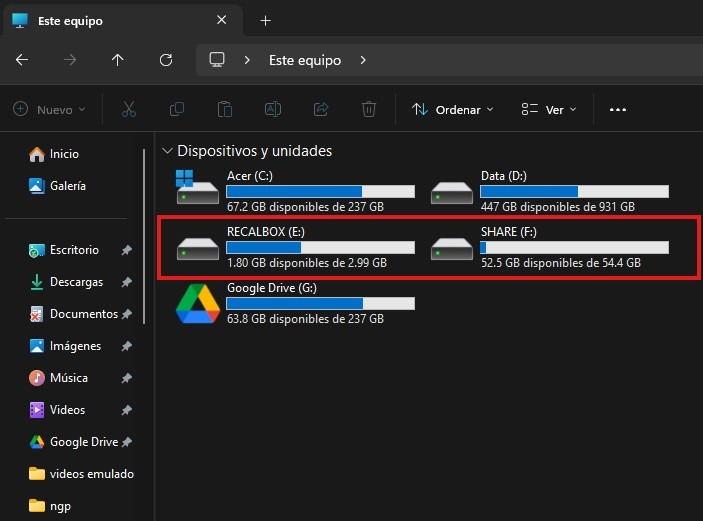Image resolution: width=703 pixels, height=521 pixels.
Task: Click the Paste clipboard icon
Action: (x=225, y=110)
